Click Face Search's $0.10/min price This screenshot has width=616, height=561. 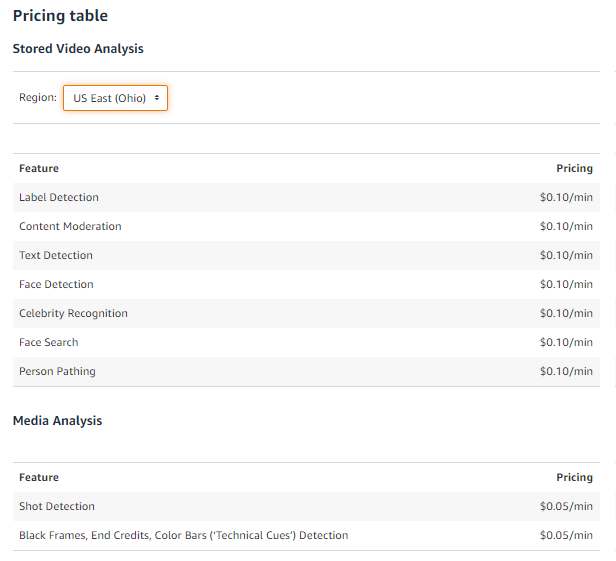pyautogui.click(x=566, y=342)
